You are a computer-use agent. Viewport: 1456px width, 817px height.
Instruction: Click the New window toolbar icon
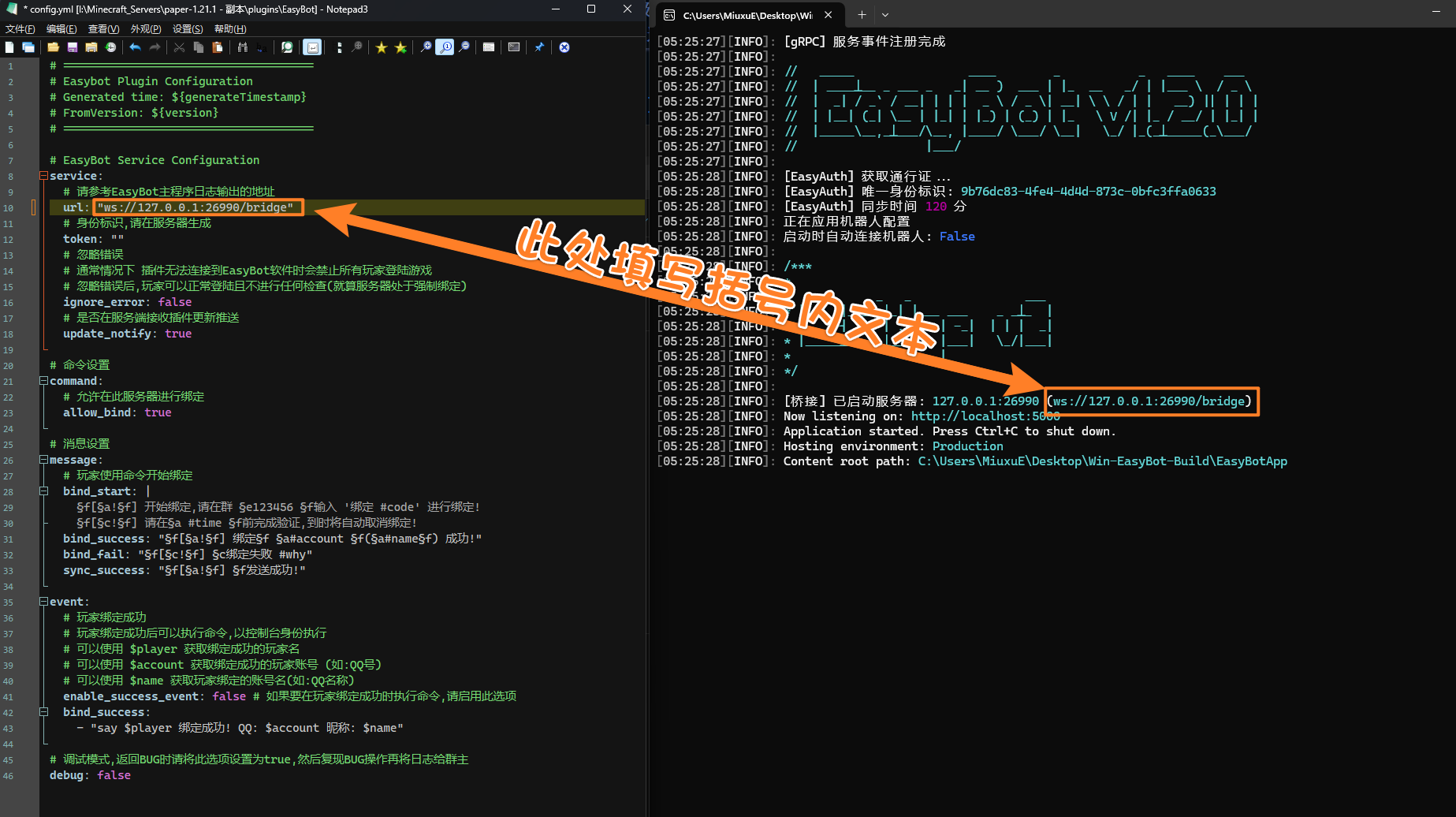[x=28, y=47]
